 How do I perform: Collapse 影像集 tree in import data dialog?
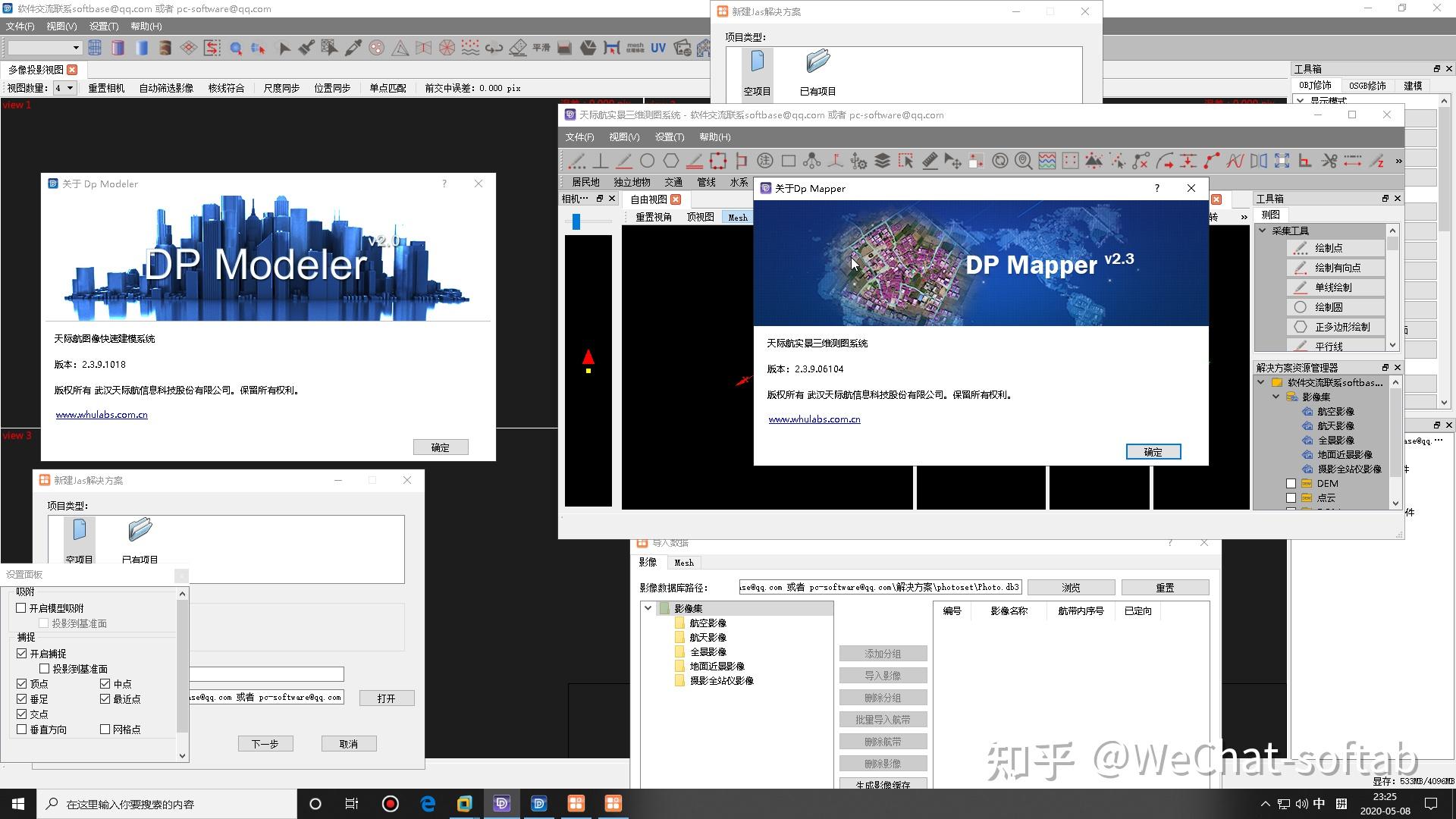(648, 608)
